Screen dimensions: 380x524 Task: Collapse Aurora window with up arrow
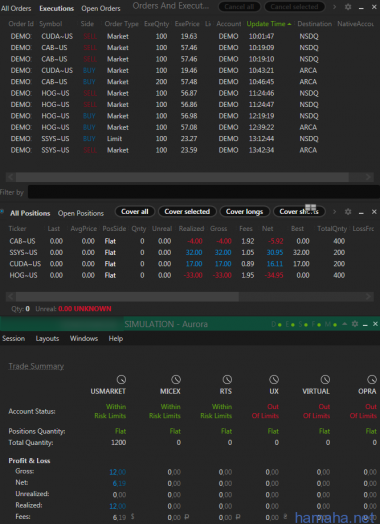pos(345,324)
